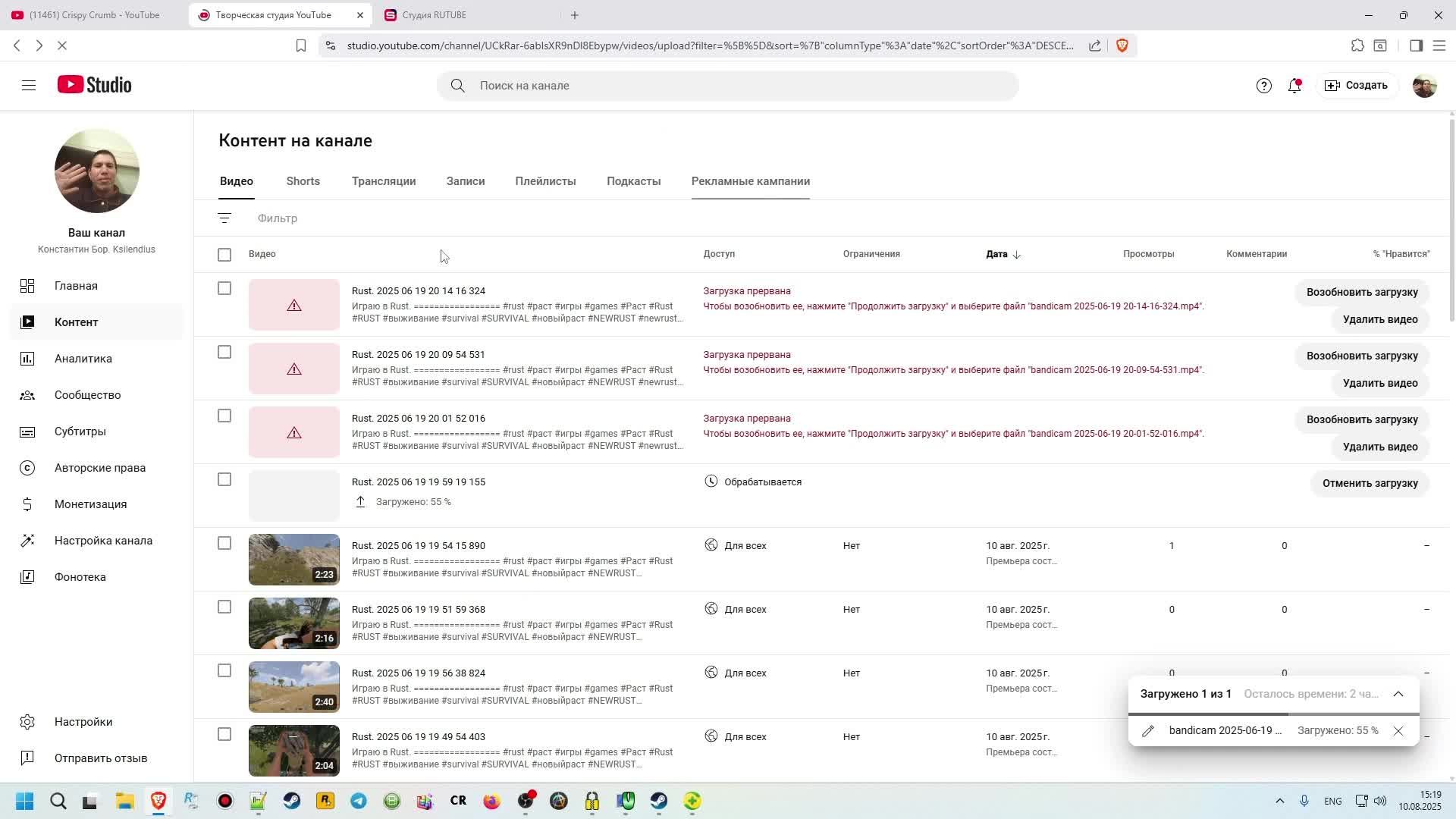Check the box for Rust. 2025 06 19 20 14 16 324
Screen dimensions: 1456x819
[224, 288]
